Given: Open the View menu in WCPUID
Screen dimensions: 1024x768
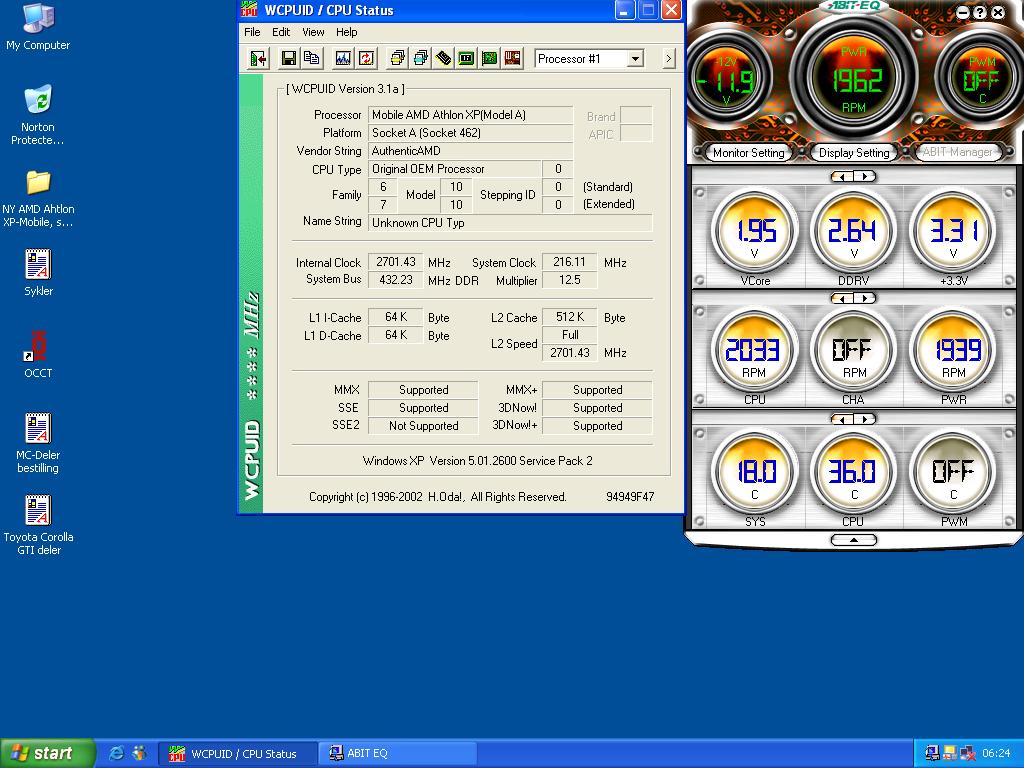Looking at the screenshot, I should [313, 32].
